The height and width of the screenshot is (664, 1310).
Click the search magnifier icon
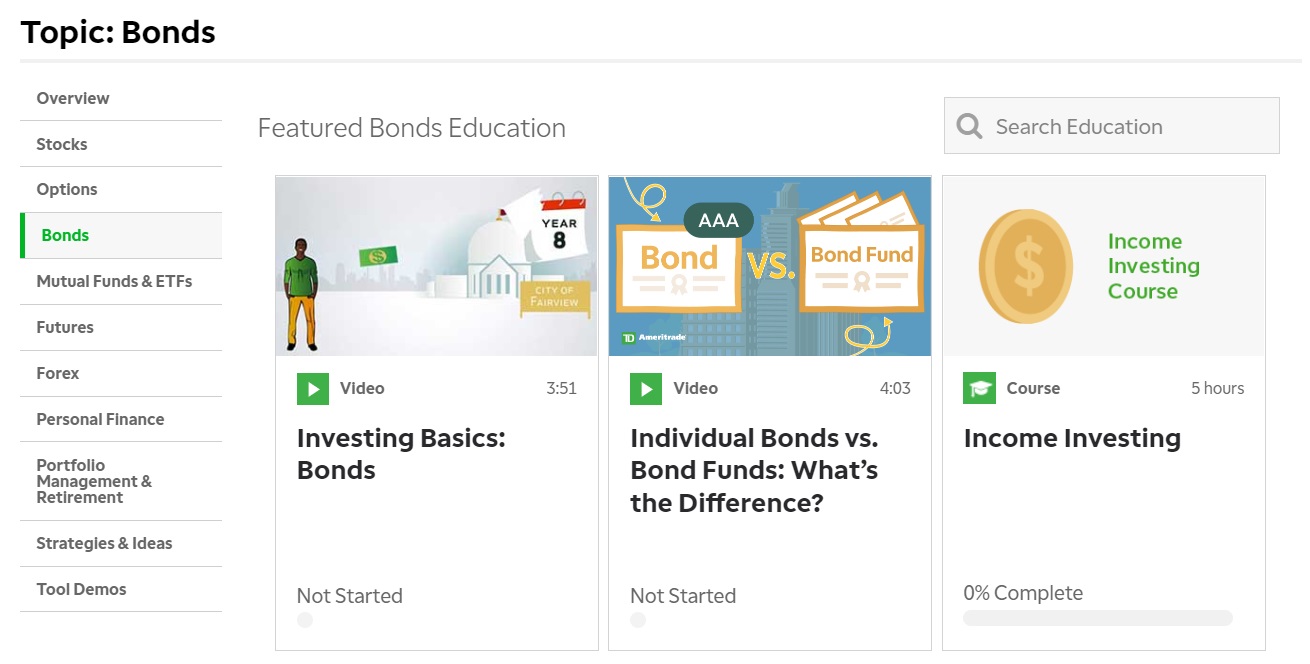[x=969, y=126]
